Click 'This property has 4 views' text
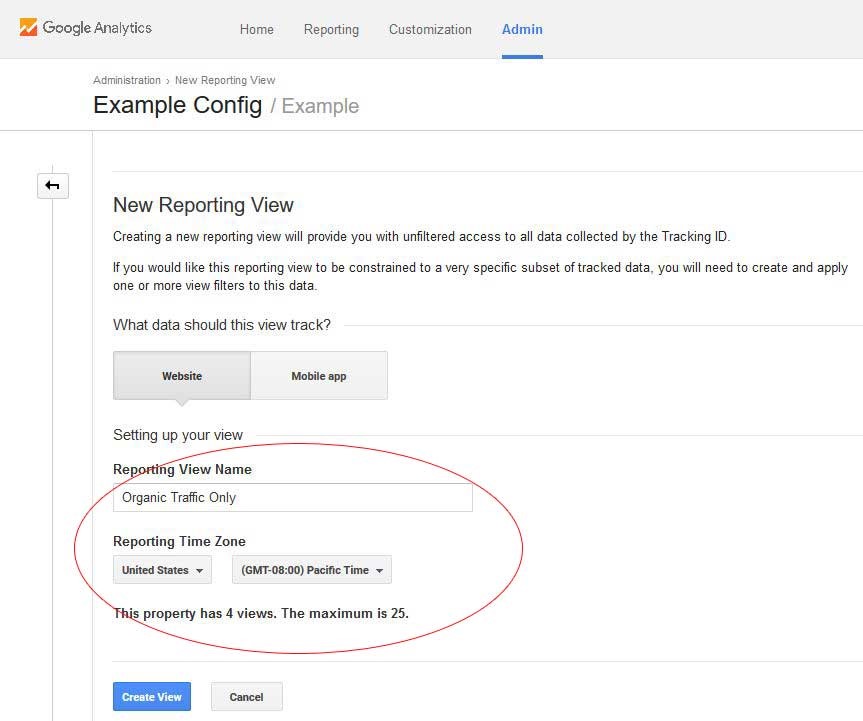Viewport: 863px width, 721px height. (x=195, y=613)
